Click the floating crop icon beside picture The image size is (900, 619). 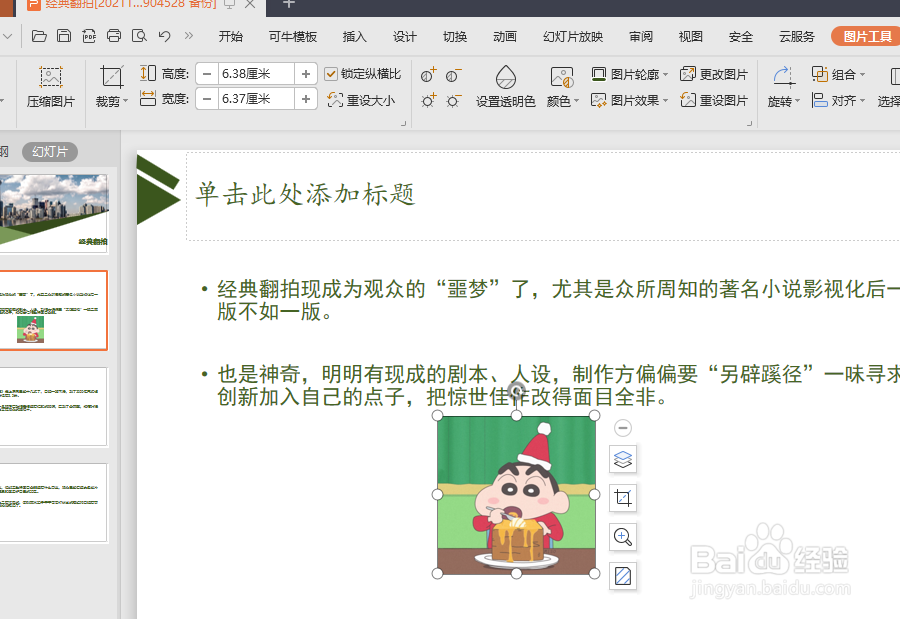[x=623, y=498]
